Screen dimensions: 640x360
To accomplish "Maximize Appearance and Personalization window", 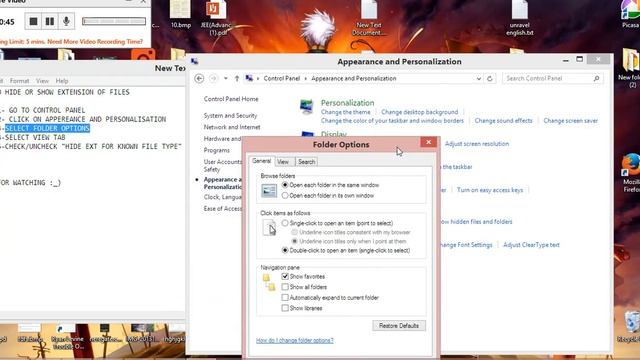I will 580,60.
